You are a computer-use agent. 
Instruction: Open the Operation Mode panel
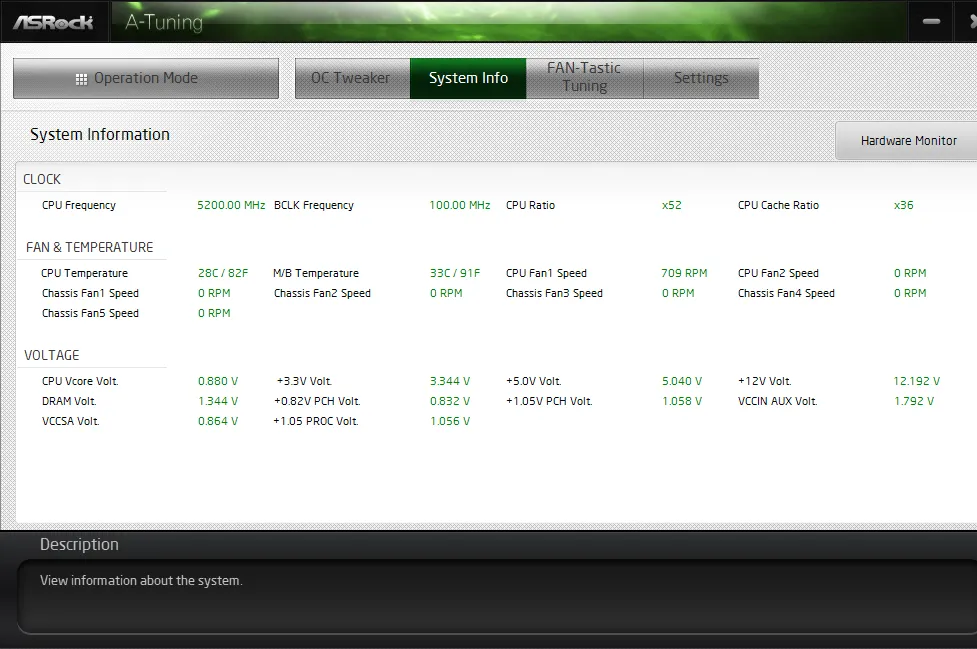[146, 78]
